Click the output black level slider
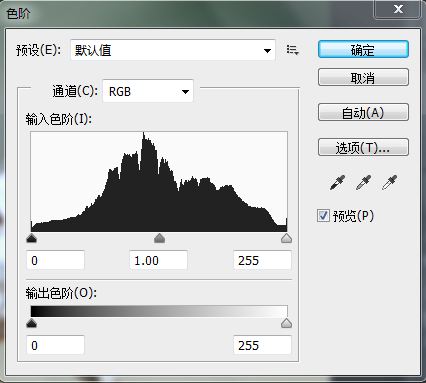 [x=31, y=323]
